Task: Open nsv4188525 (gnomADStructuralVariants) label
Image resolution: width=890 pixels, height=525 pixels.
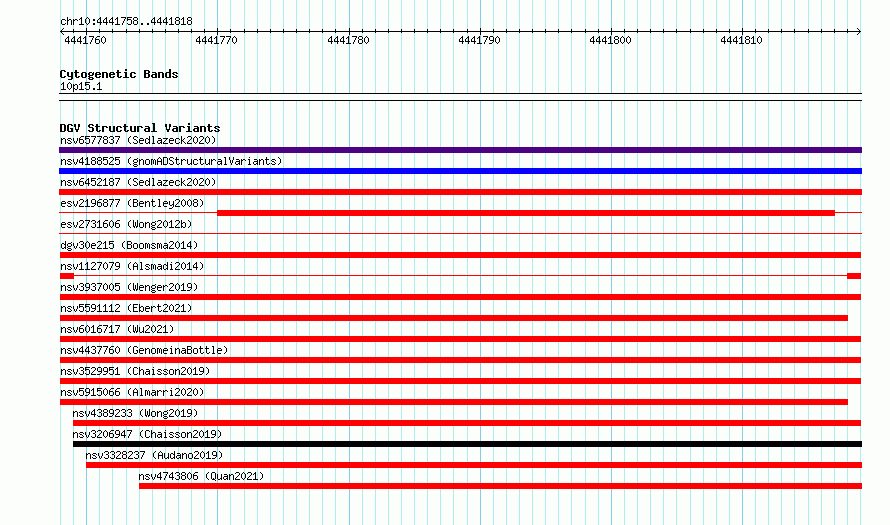Action: tap(171, 161)
